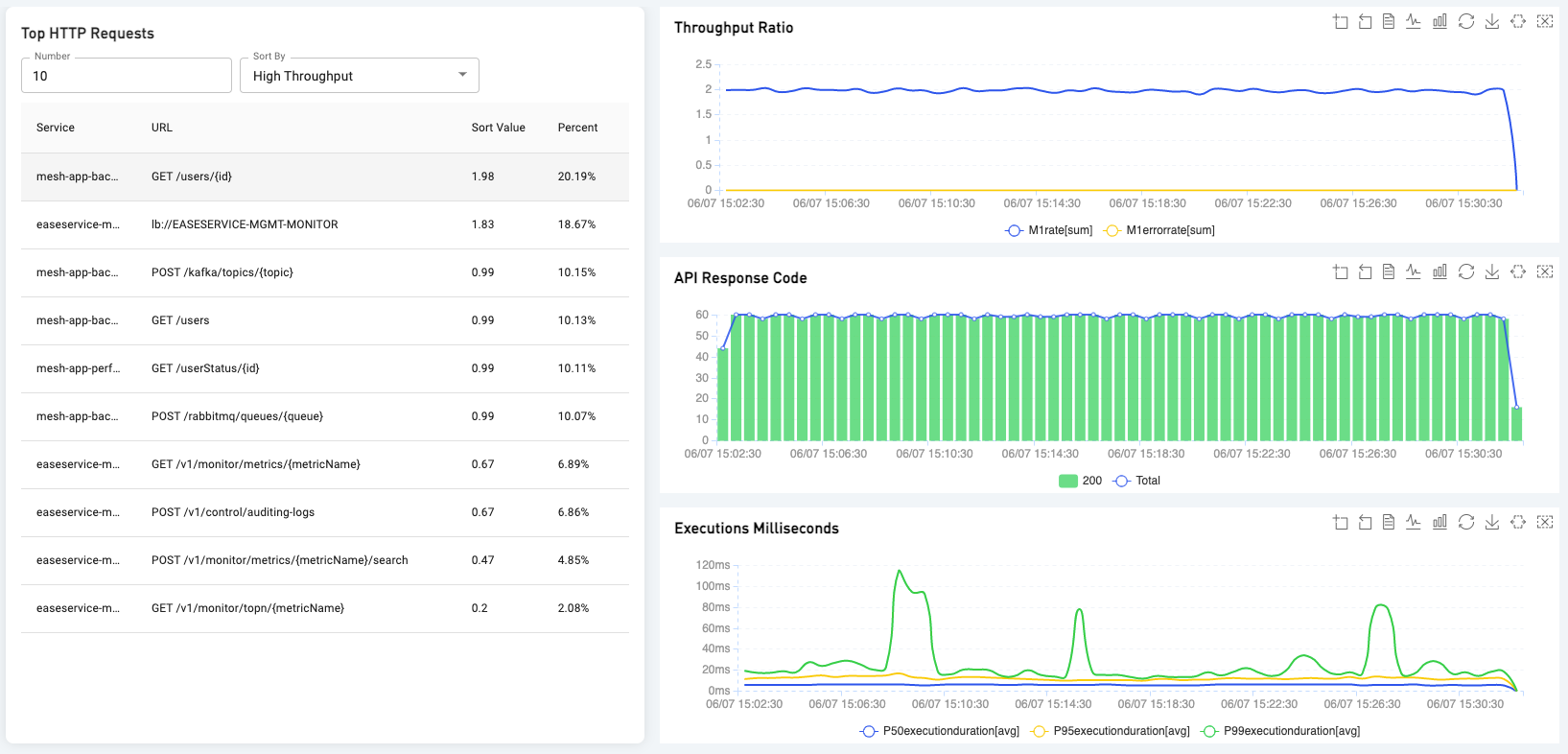Select the lb://EASESERVICE-MGMT-MONITOR row
1568x754 pixels.
[325, 224]
